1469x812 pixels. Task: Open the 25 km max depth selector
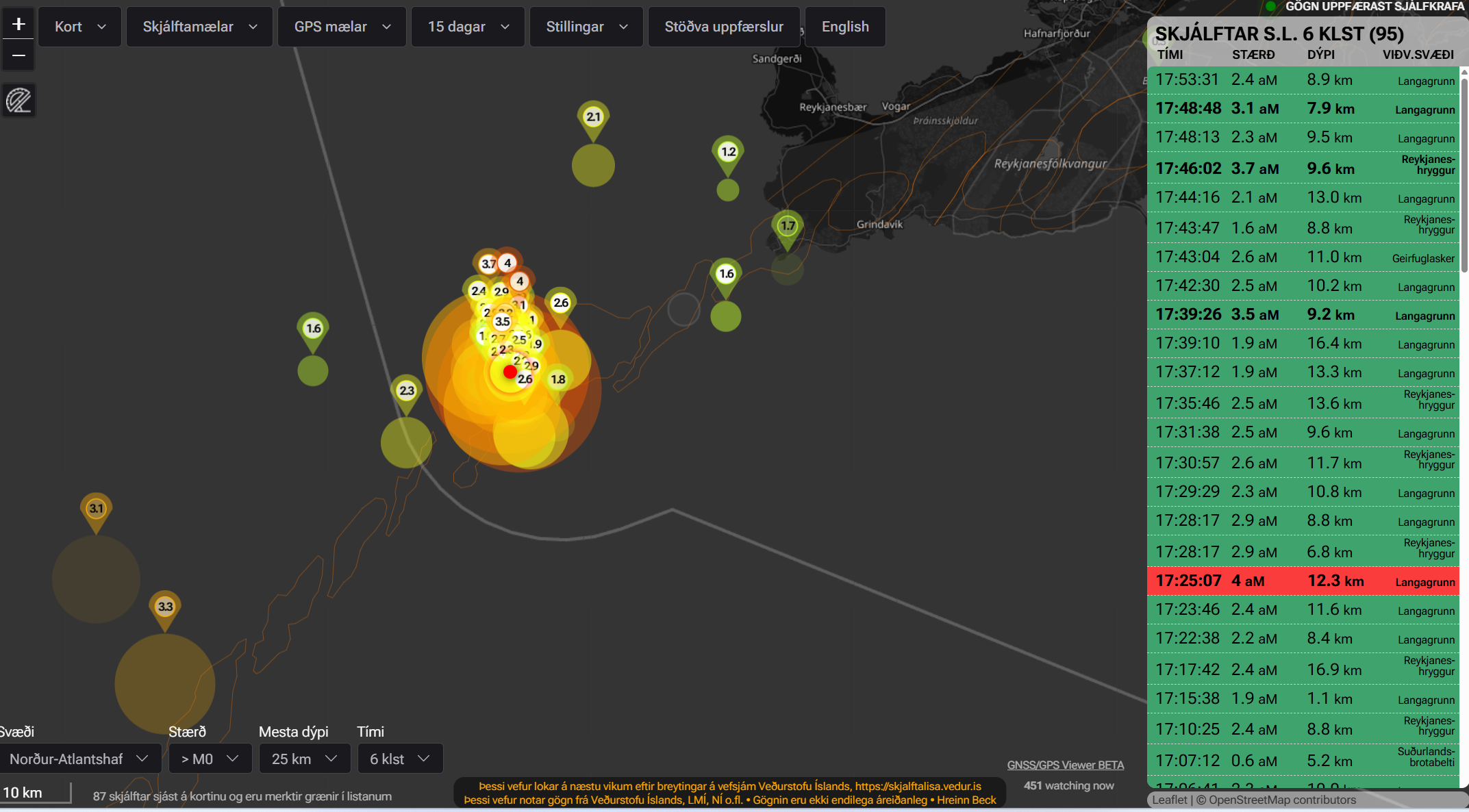pyautogui.click(x=304, y=759)
